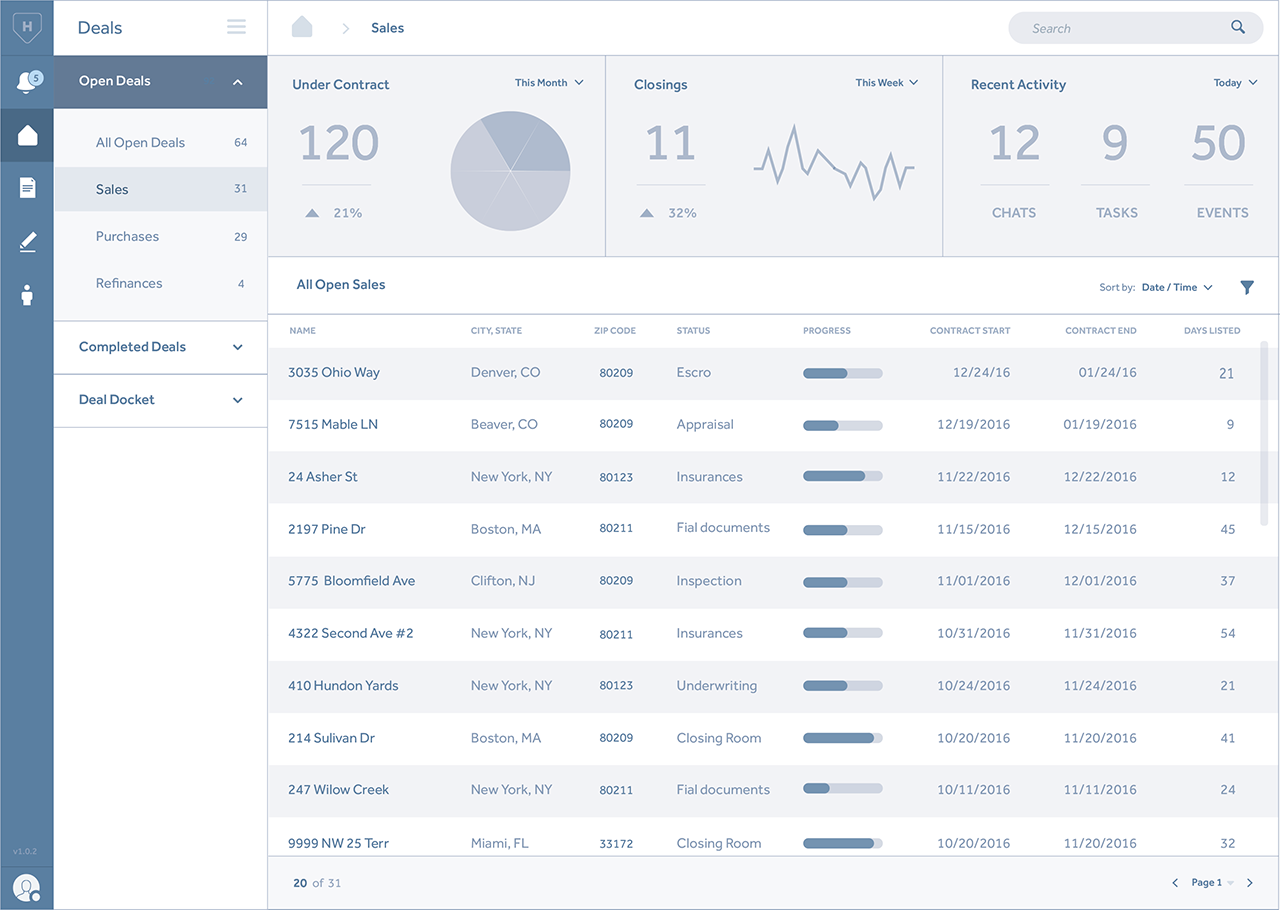
Task: Select Purchases in the deals list
Action: (127, 237)
